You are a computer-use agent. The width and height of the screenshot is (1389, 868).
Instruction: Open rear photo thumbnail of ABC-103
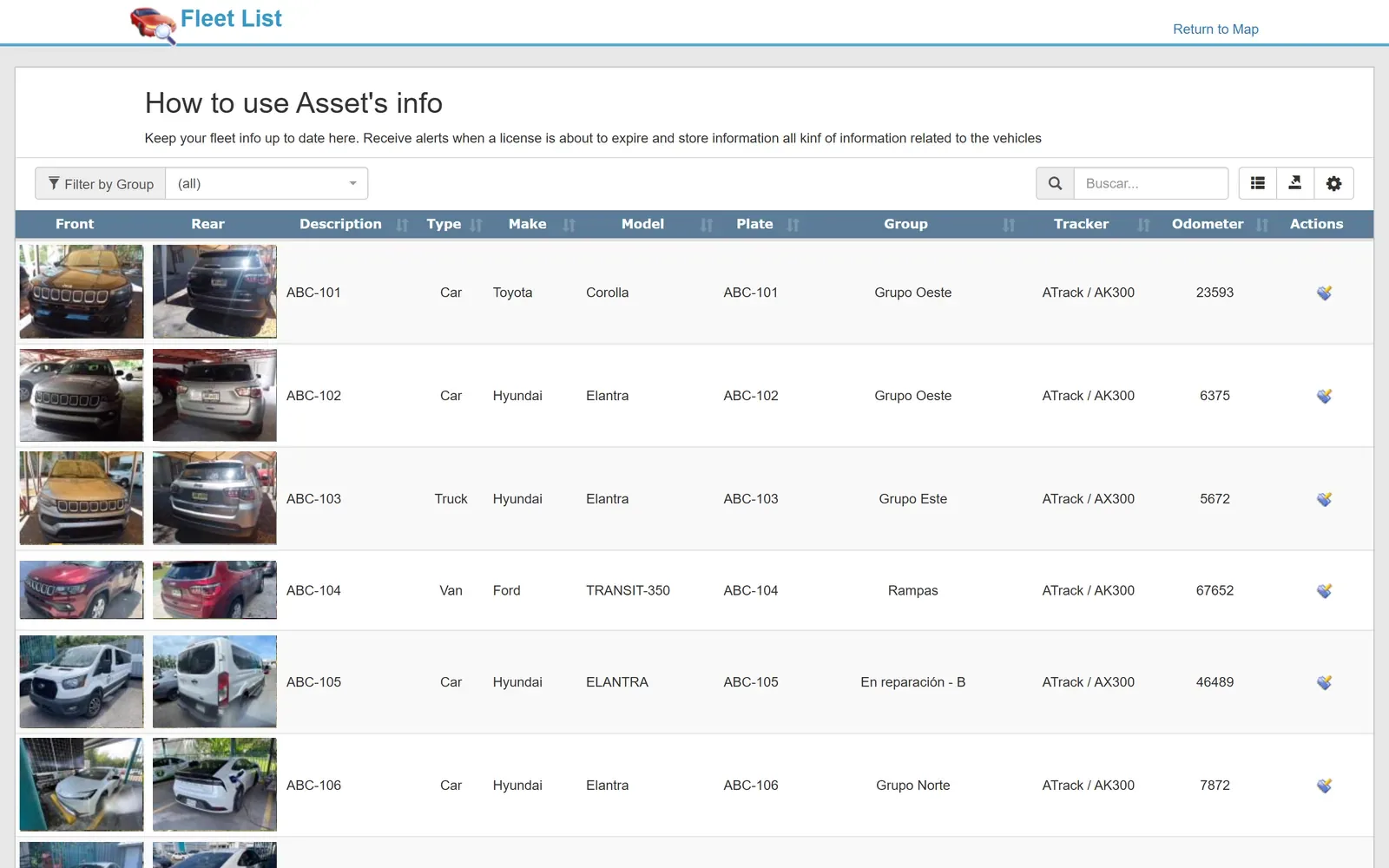coord(214,498)
